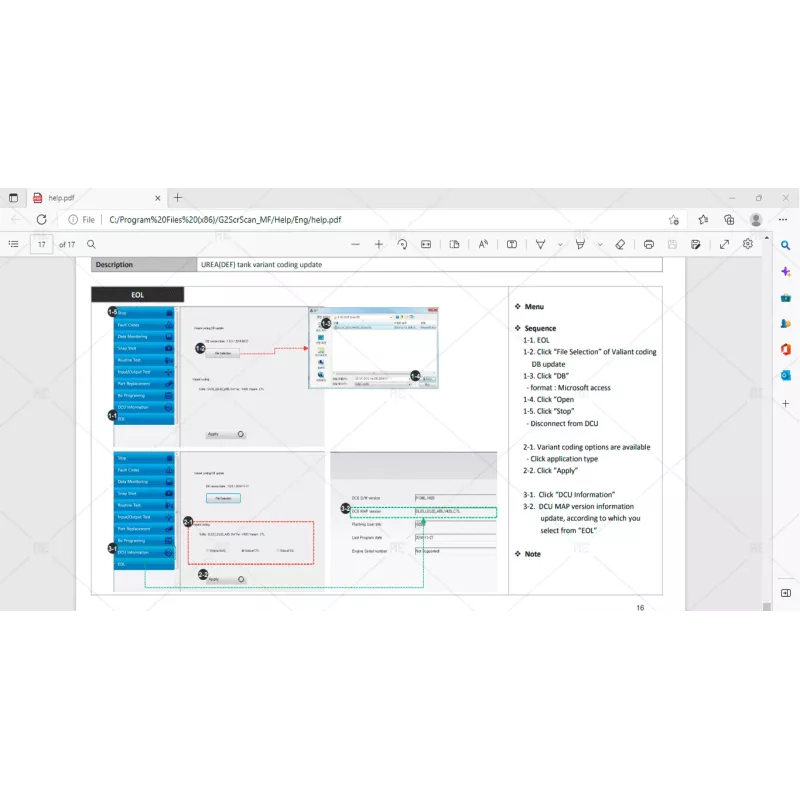Click the Save as icon

tap(695, 244)
